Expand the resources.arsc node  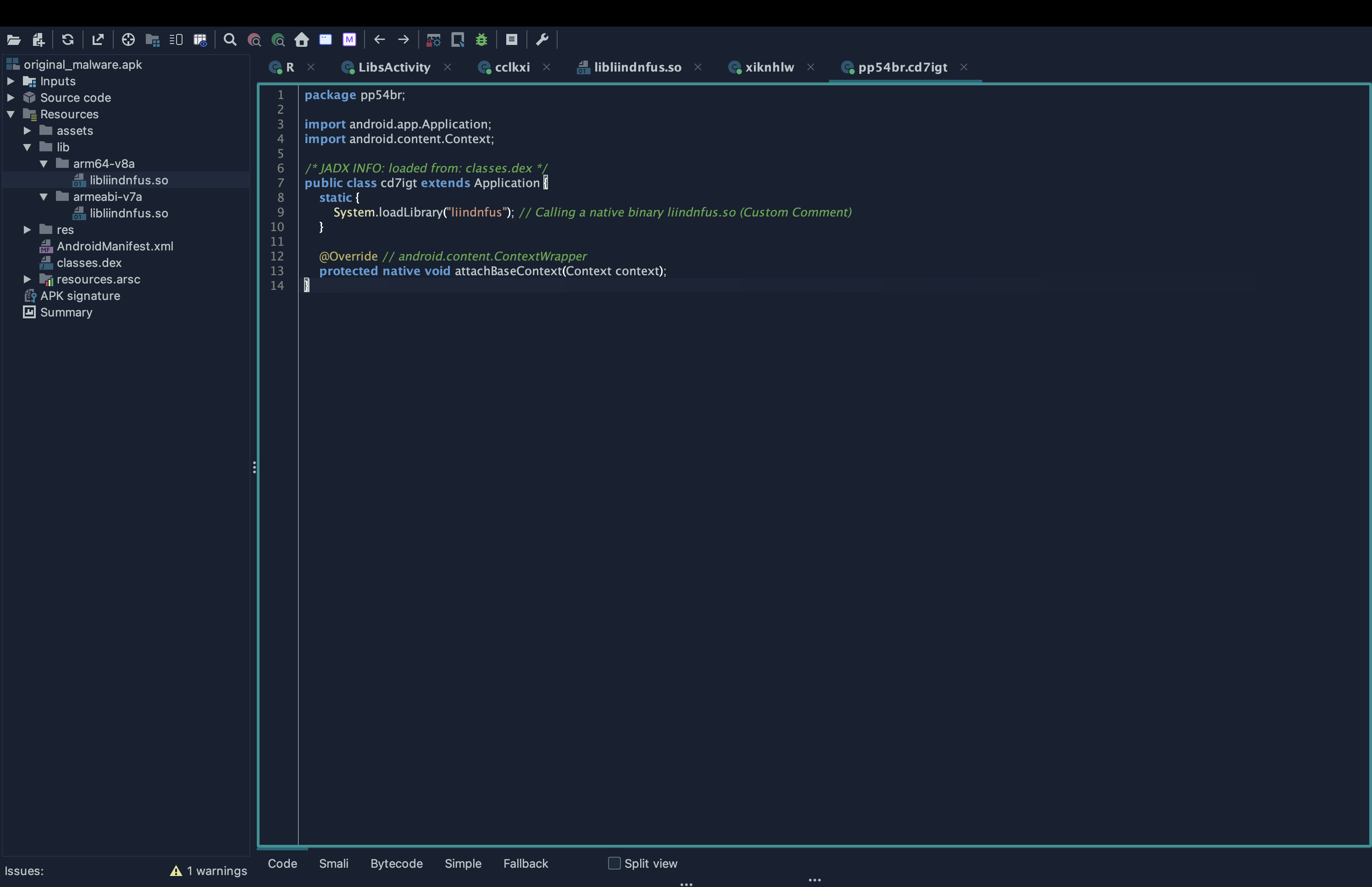coord(27,279)
